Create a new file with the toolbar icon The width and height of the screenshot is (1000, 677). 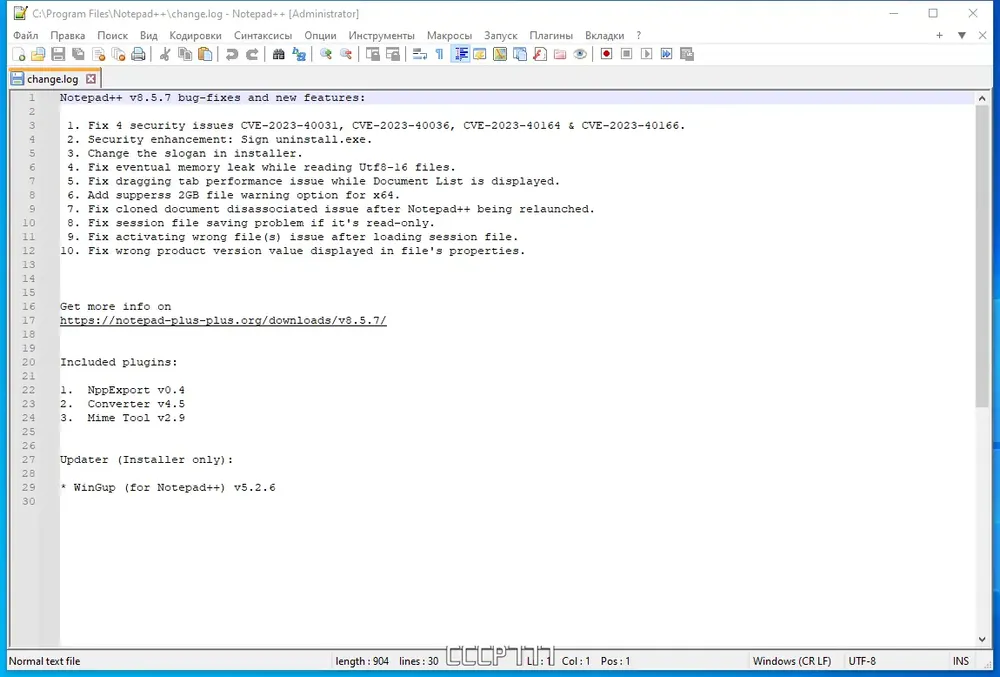click(x=18, y=54)
